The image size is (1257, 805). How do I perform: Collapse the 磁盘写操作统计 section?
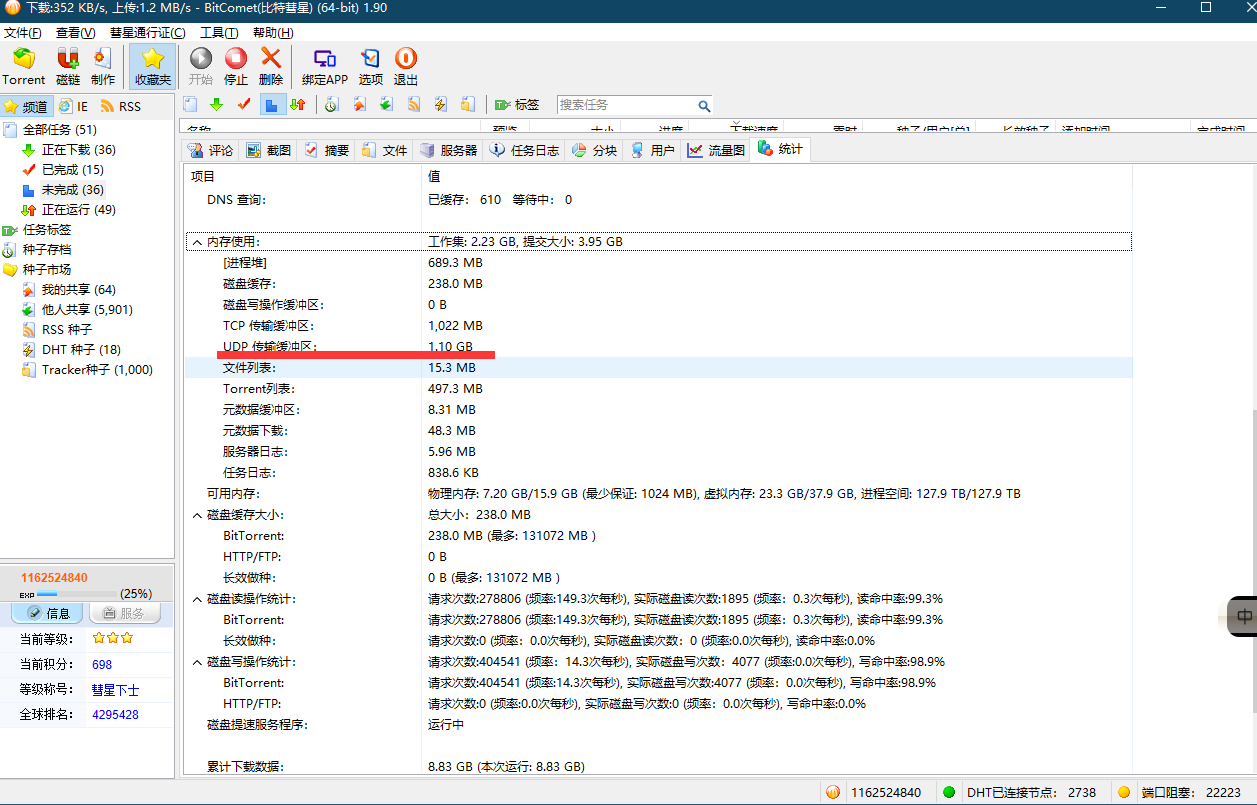point(197,662)
